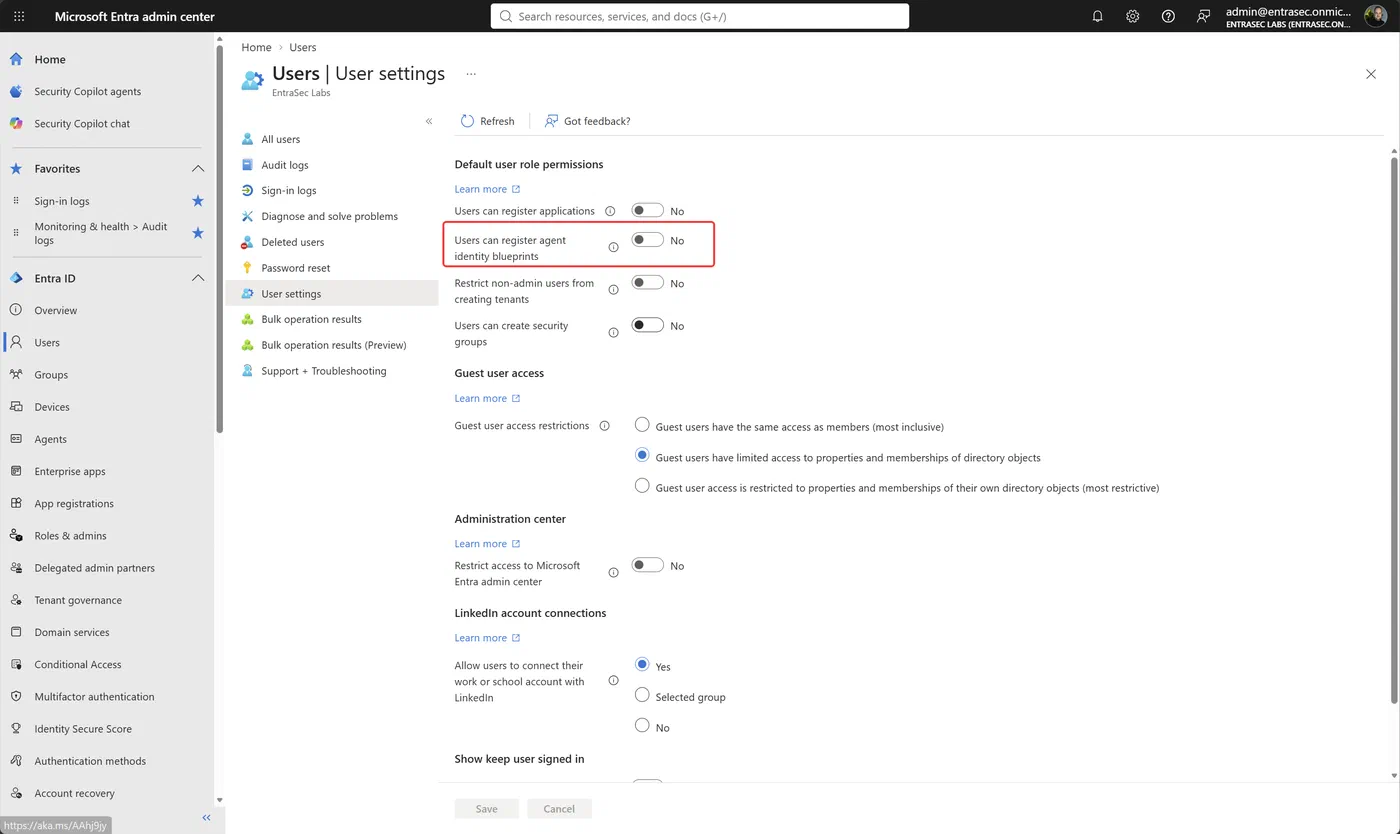Select LinkedIn Selected group radio option
Image resolution: width=1400 pixels, height=834 pixels.
(x=642, y=695)
